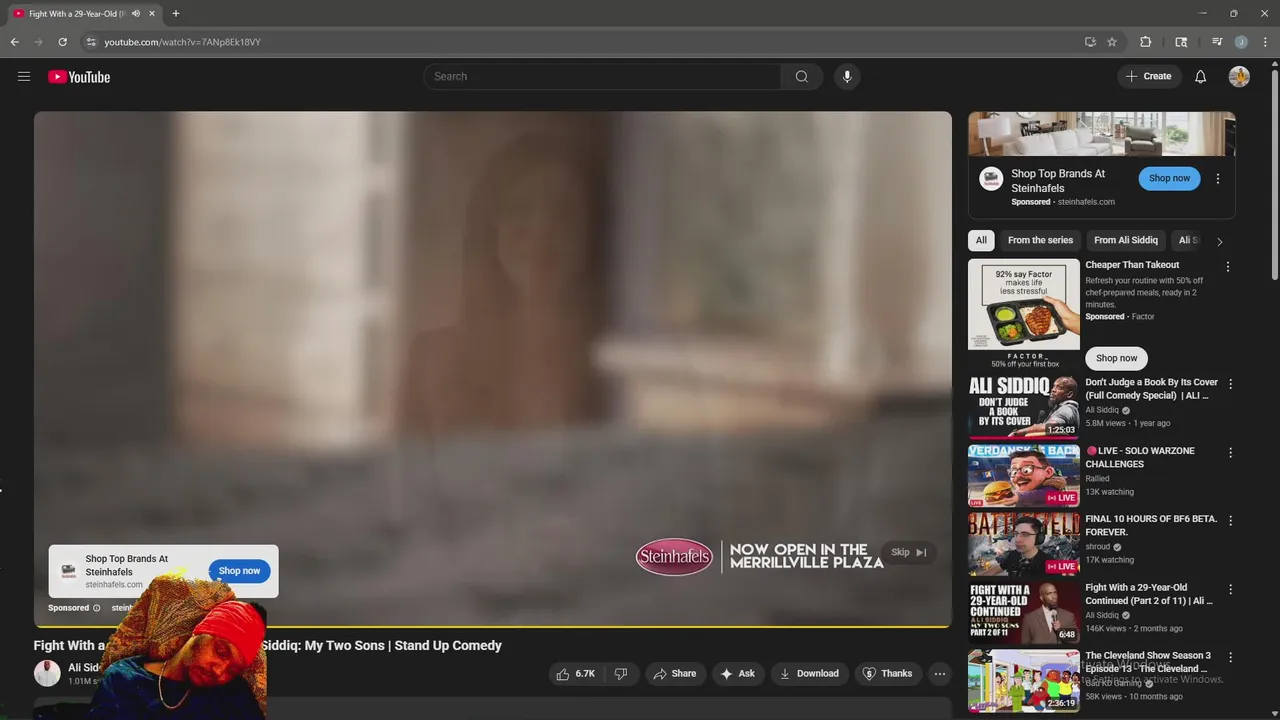Like the video with 6.7K likes

[x=577, y=674]
